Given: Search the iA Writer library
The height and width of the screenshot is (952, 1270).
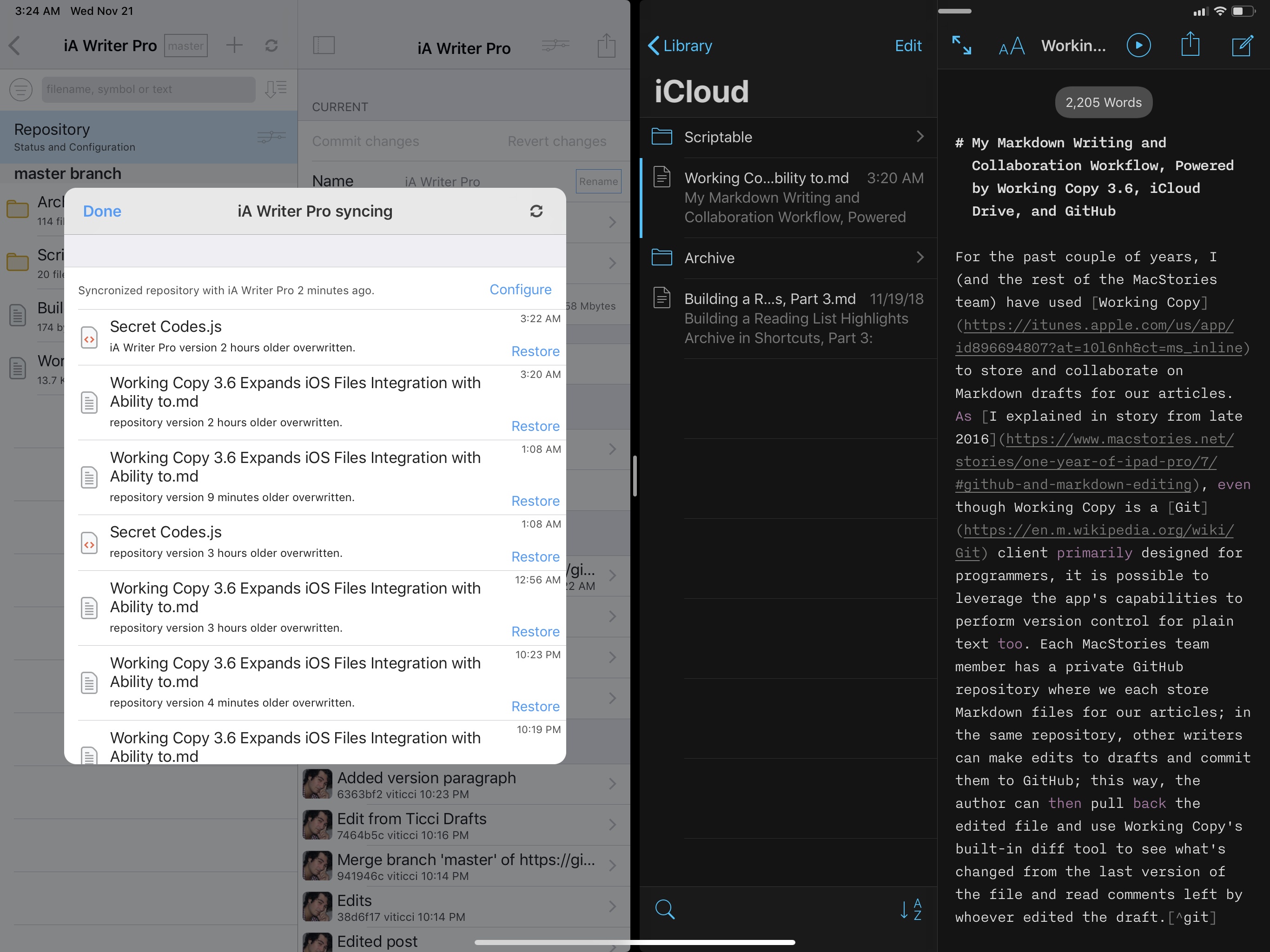Looking at the screenshot, I should coord(664,909).
